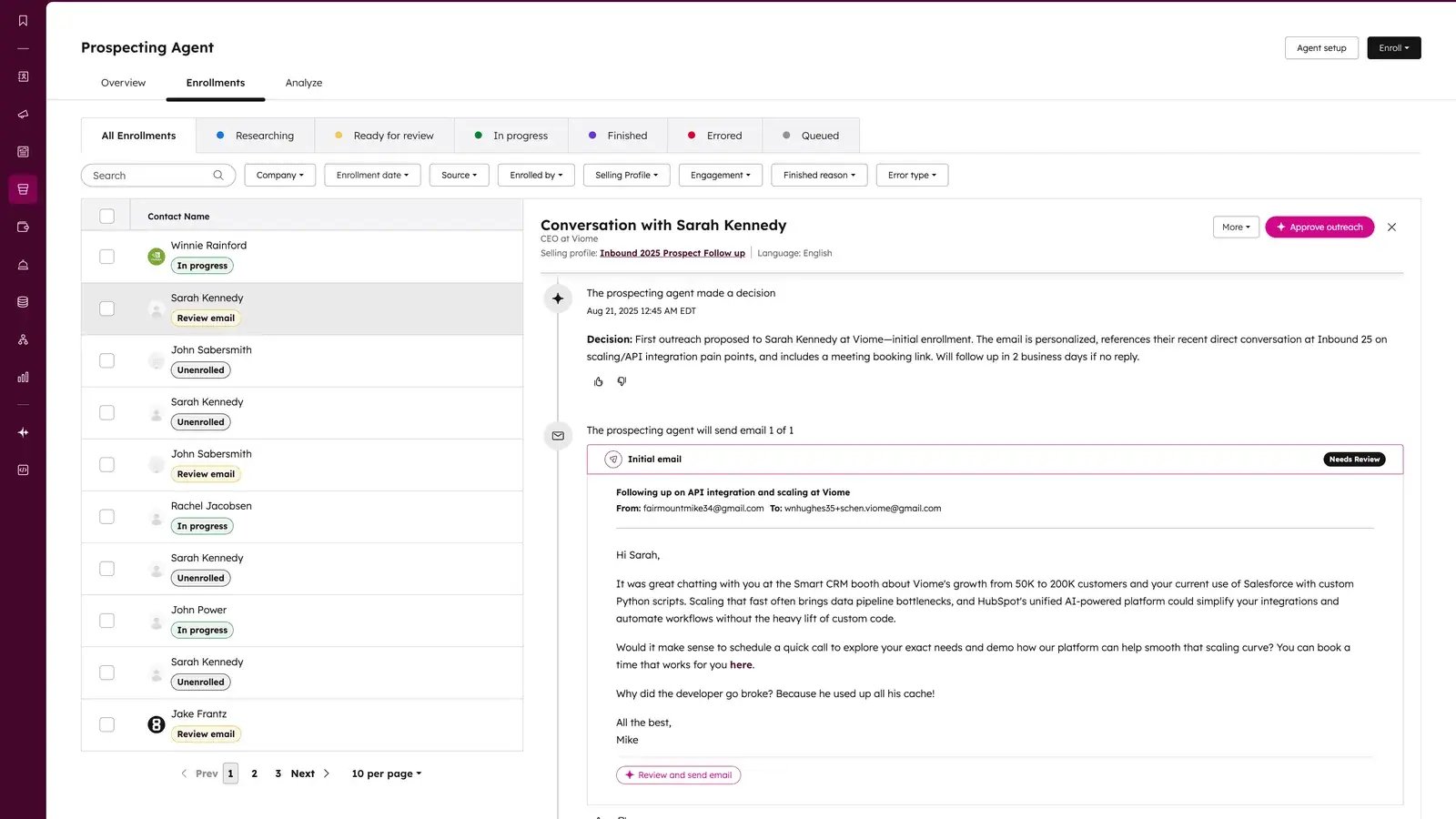
Task: Open the AI sparkle sidebar icon
Action: coord(23,432)
